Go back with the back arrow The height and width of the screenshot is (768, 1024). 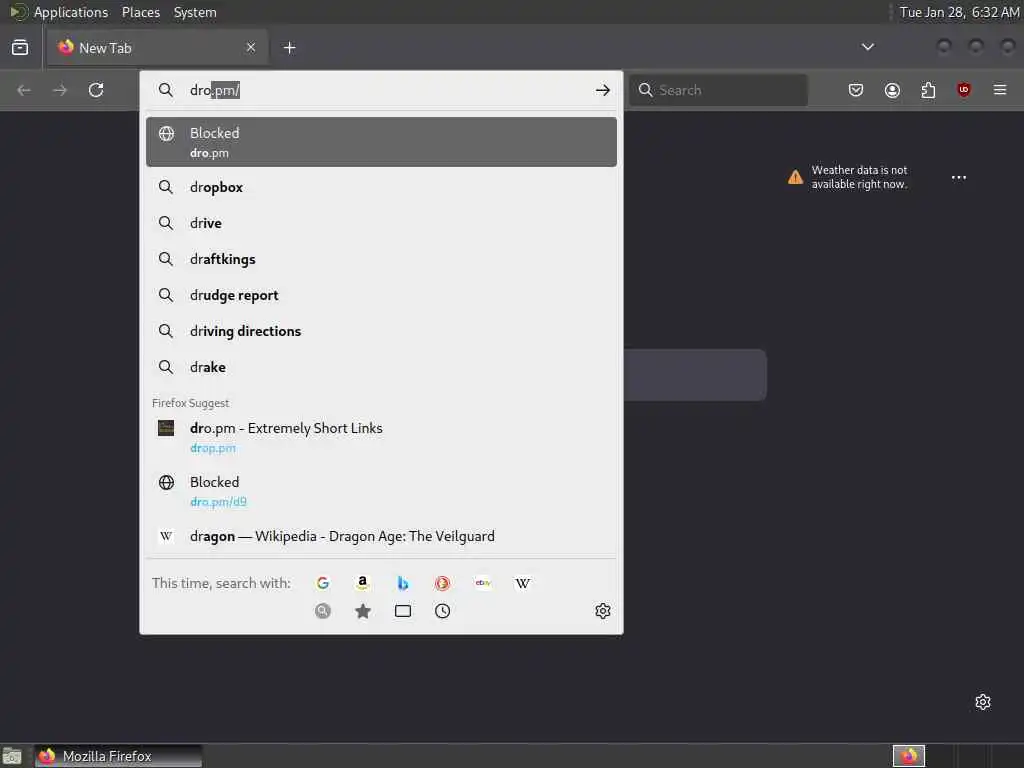[24, 90]
